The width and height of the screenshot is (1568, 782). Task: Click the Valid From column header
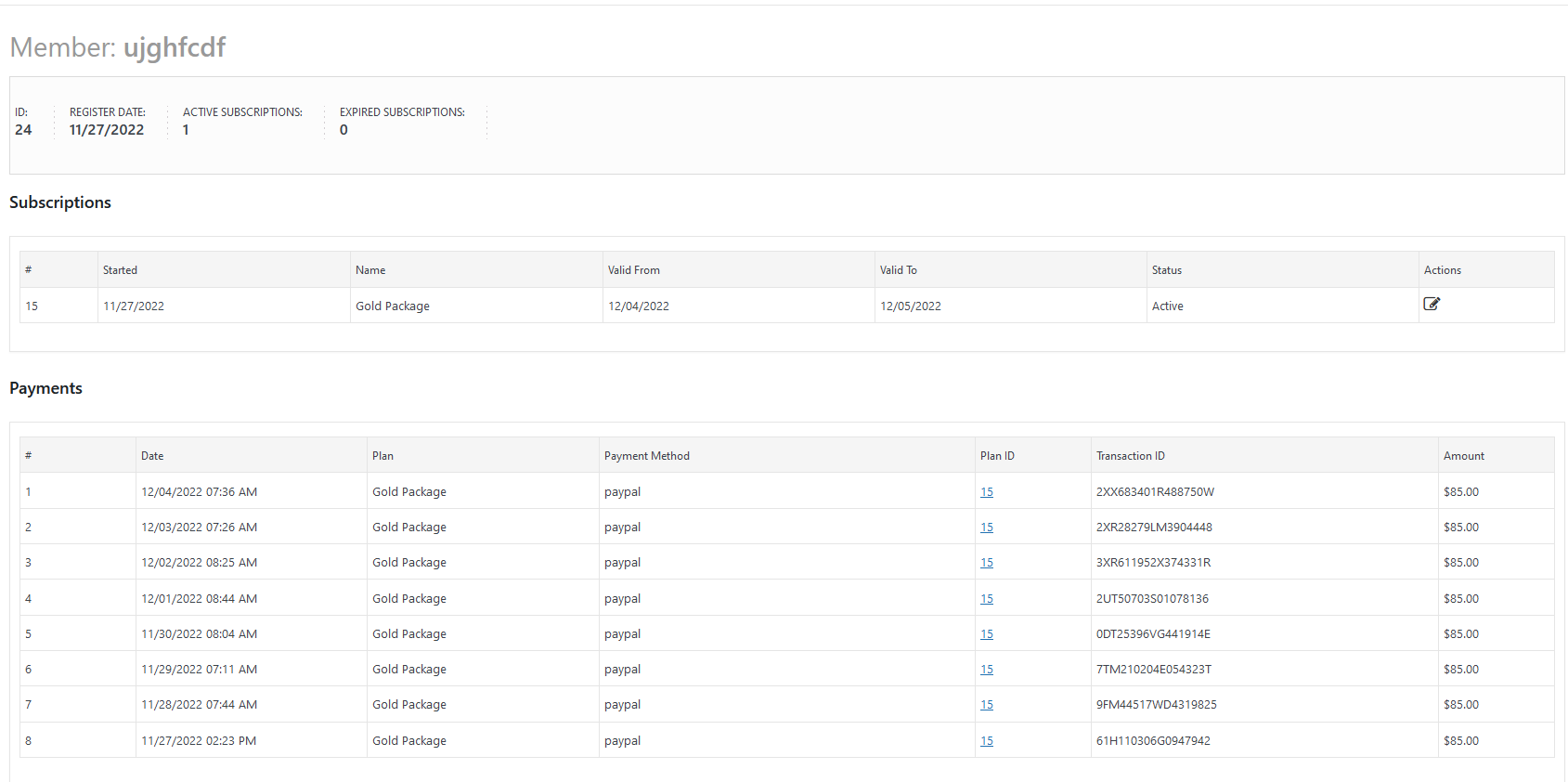coord(634,270)
